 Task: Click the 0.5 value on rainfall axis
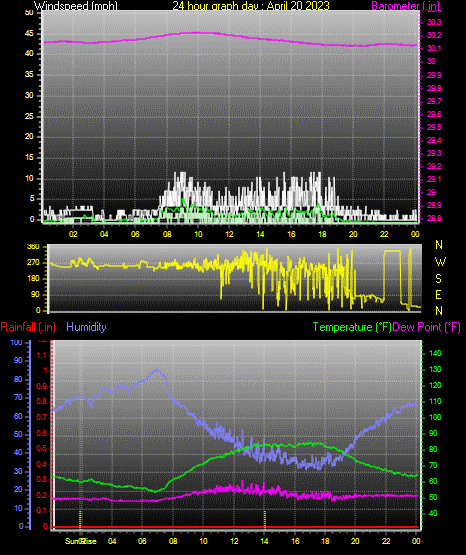tap(42, 448)
